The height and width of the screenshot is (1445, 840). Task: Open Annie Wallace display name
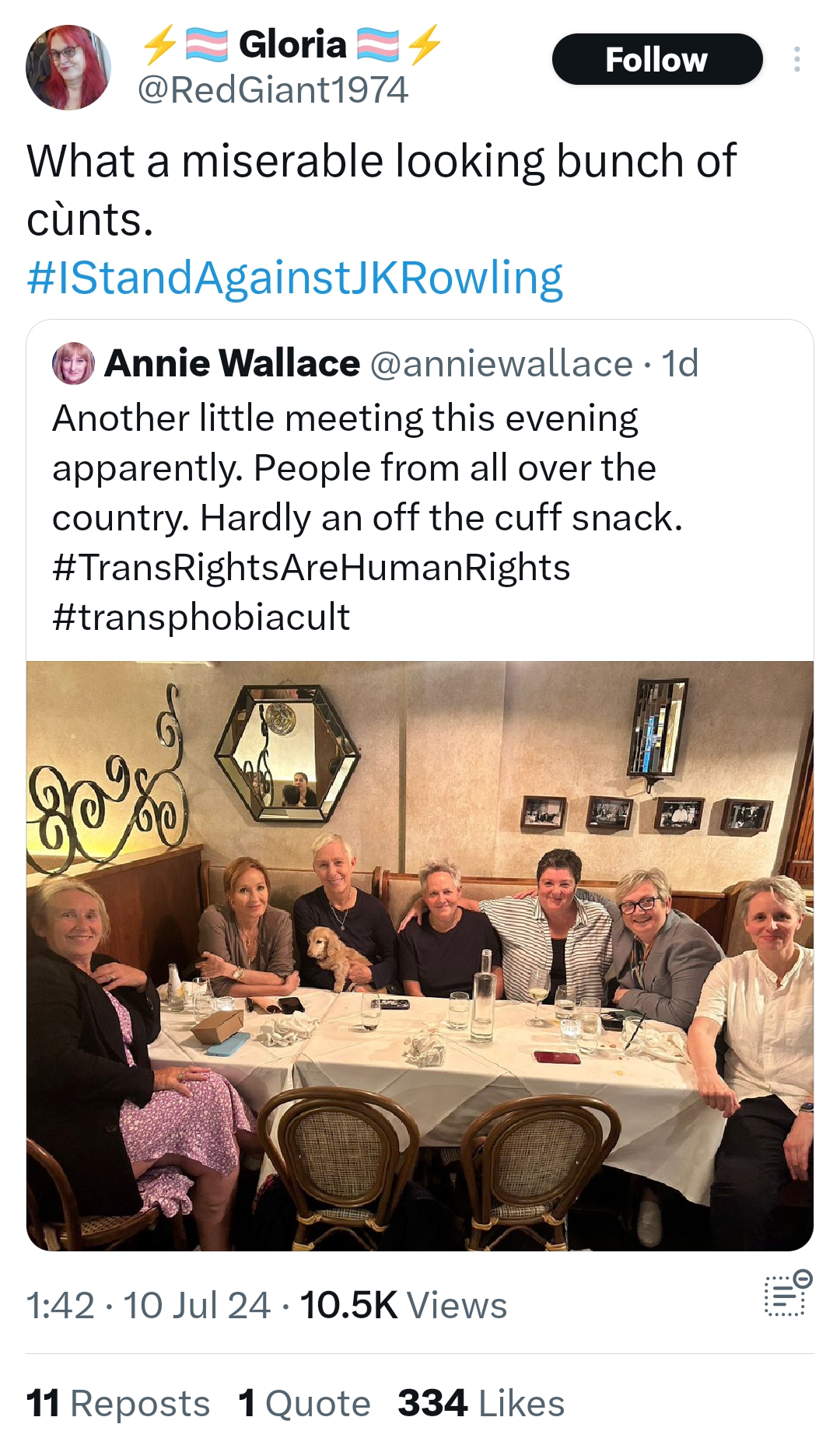233,363
